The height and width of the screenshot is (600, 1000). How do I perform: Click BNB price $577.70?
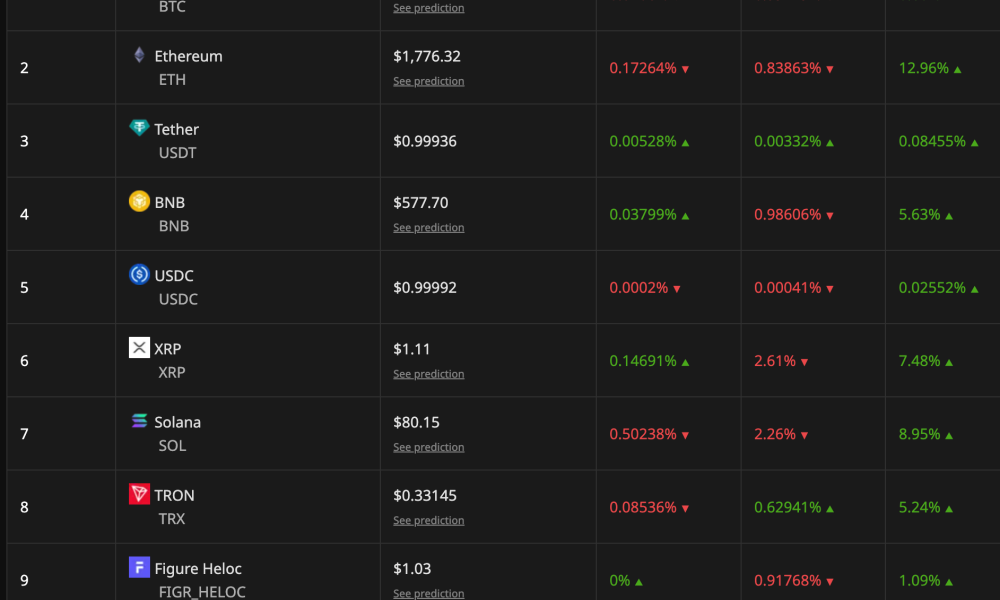[420, 203]
